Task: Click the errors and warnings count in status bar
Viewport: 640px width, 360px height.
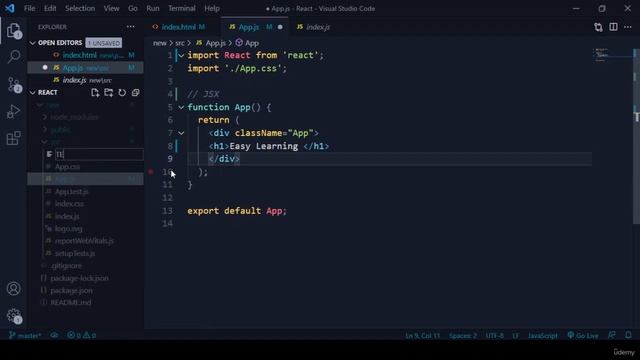Action: click(82, 336)
